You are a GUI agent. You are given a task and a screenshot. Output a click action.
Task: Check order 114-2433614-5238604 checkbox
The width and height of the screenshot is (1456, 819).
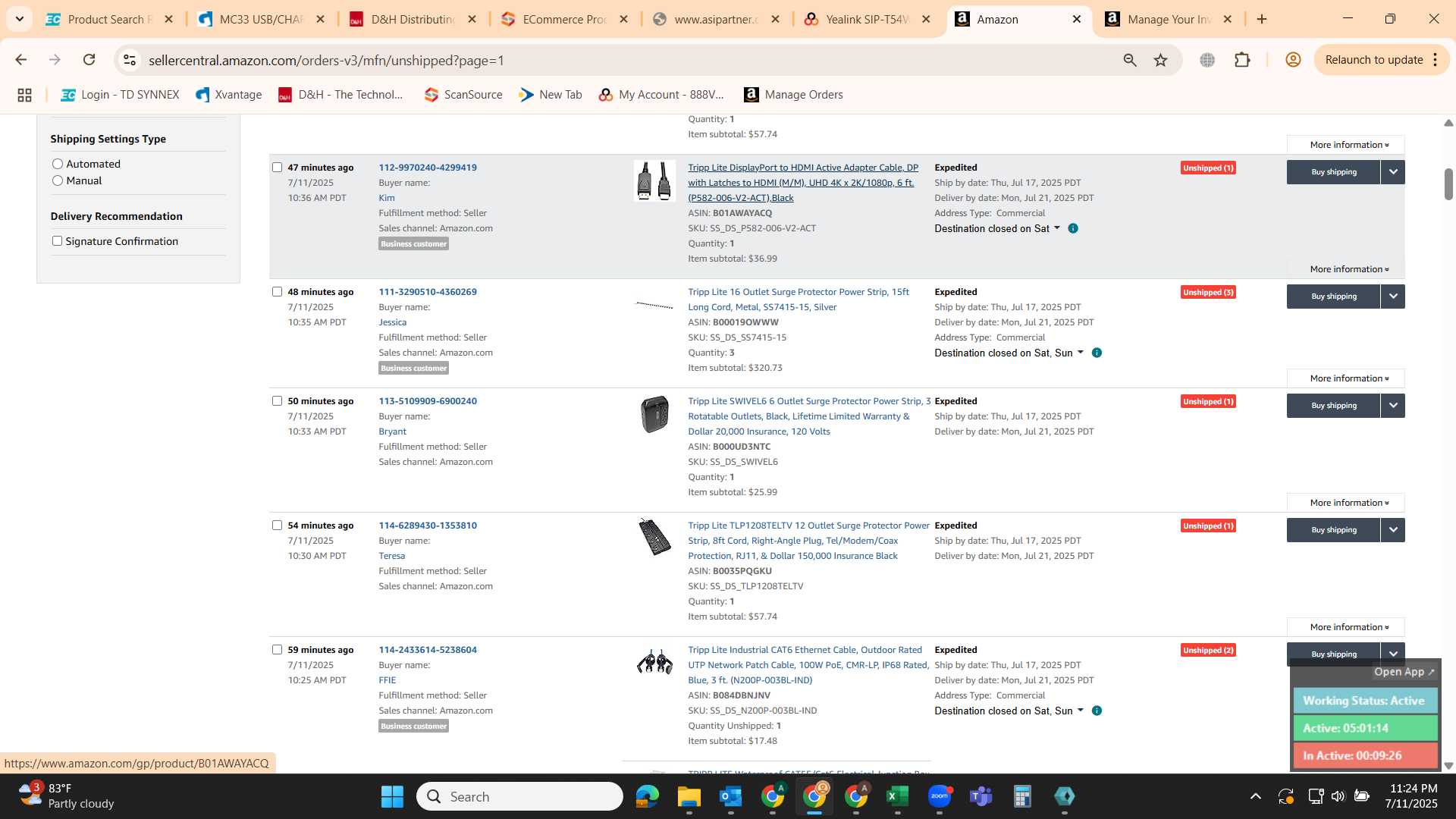click(277, 650)
